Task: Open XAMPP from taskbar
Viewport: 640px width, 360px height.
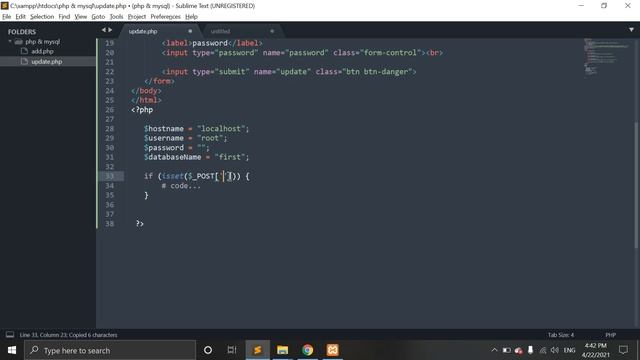Action: 332,350
